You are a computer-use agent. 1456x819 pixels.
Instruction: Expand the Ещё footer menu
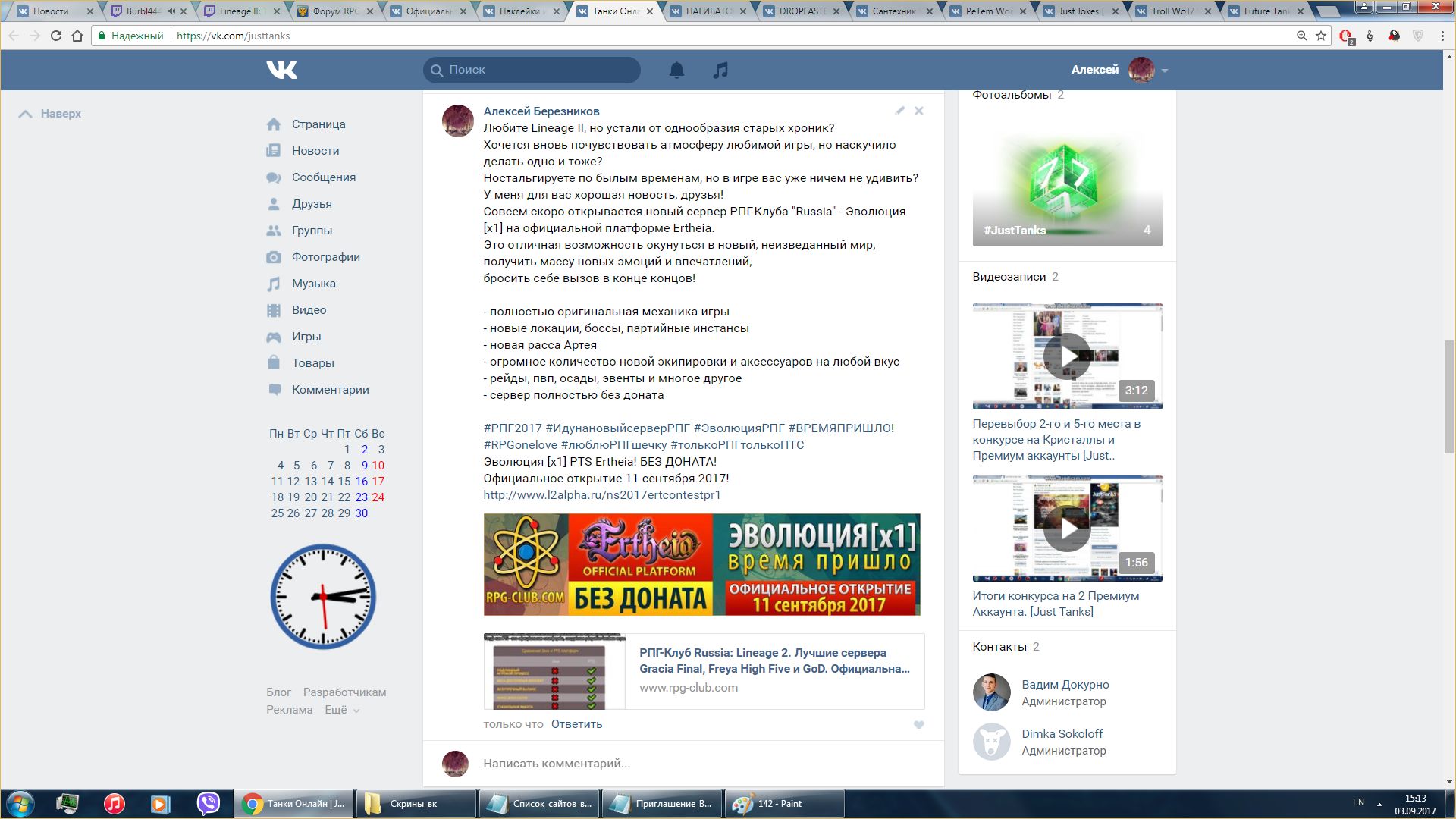click(x=342, y=710)
